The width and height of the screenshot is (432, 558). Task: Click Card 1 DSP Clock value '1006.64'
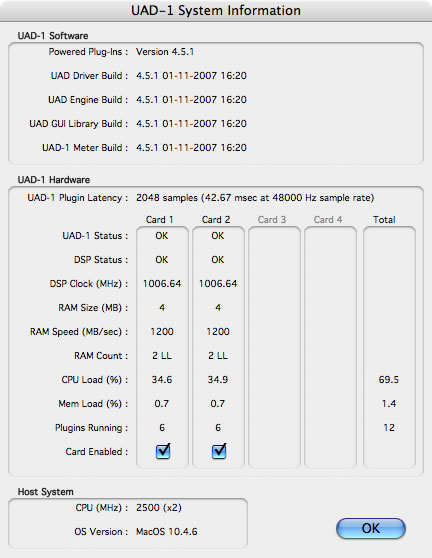(x=162, y=284)
